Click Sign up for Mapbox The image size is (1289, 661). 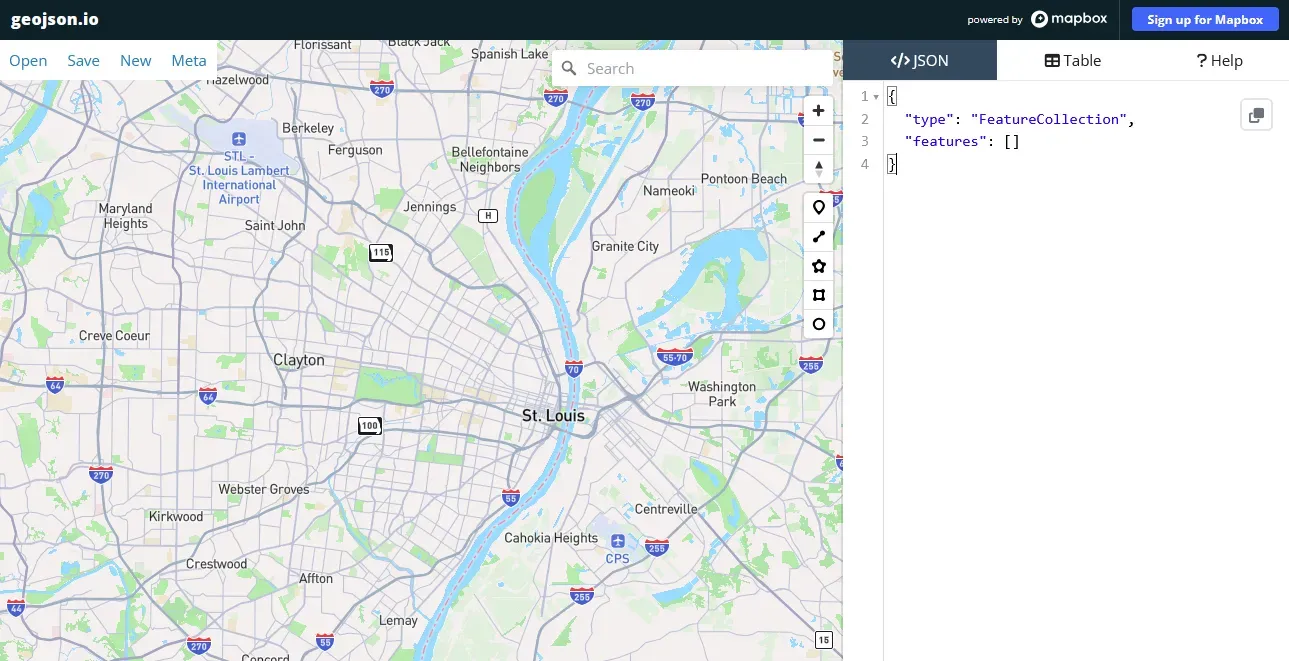1204,19
